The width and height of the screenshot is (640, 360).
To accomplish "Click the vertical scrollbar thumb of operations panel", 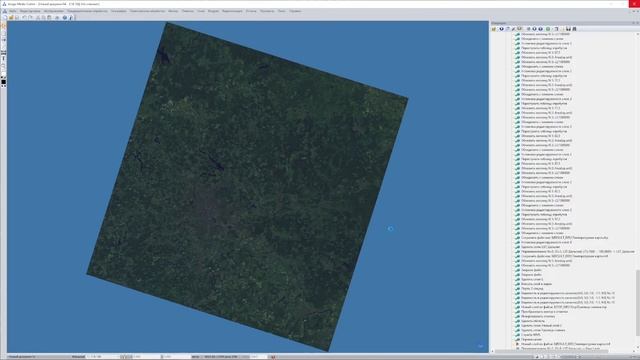I will 638,302.
